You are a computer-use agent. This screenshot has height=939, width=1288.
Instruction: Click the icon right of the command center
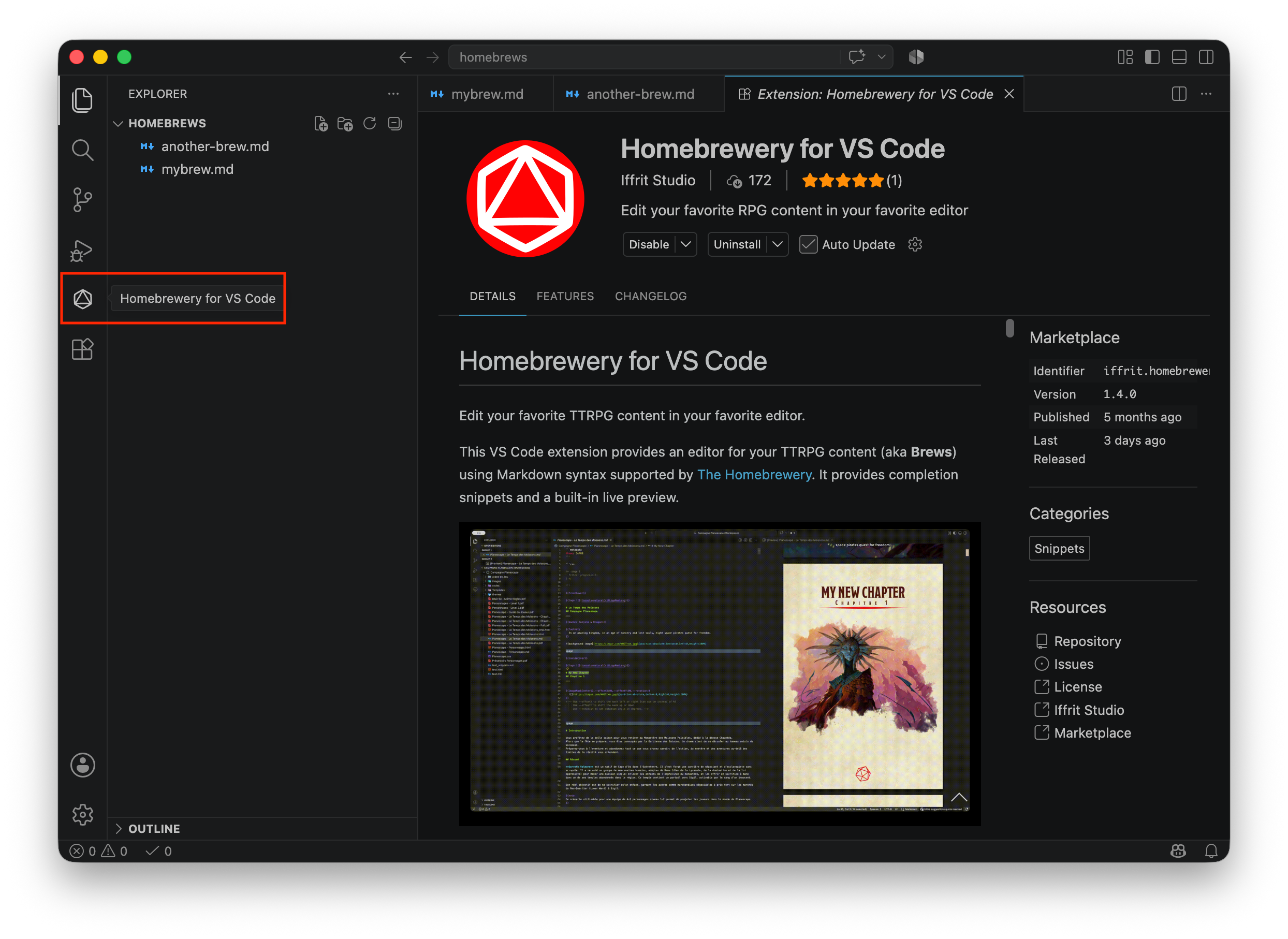[x=916, y=57]
